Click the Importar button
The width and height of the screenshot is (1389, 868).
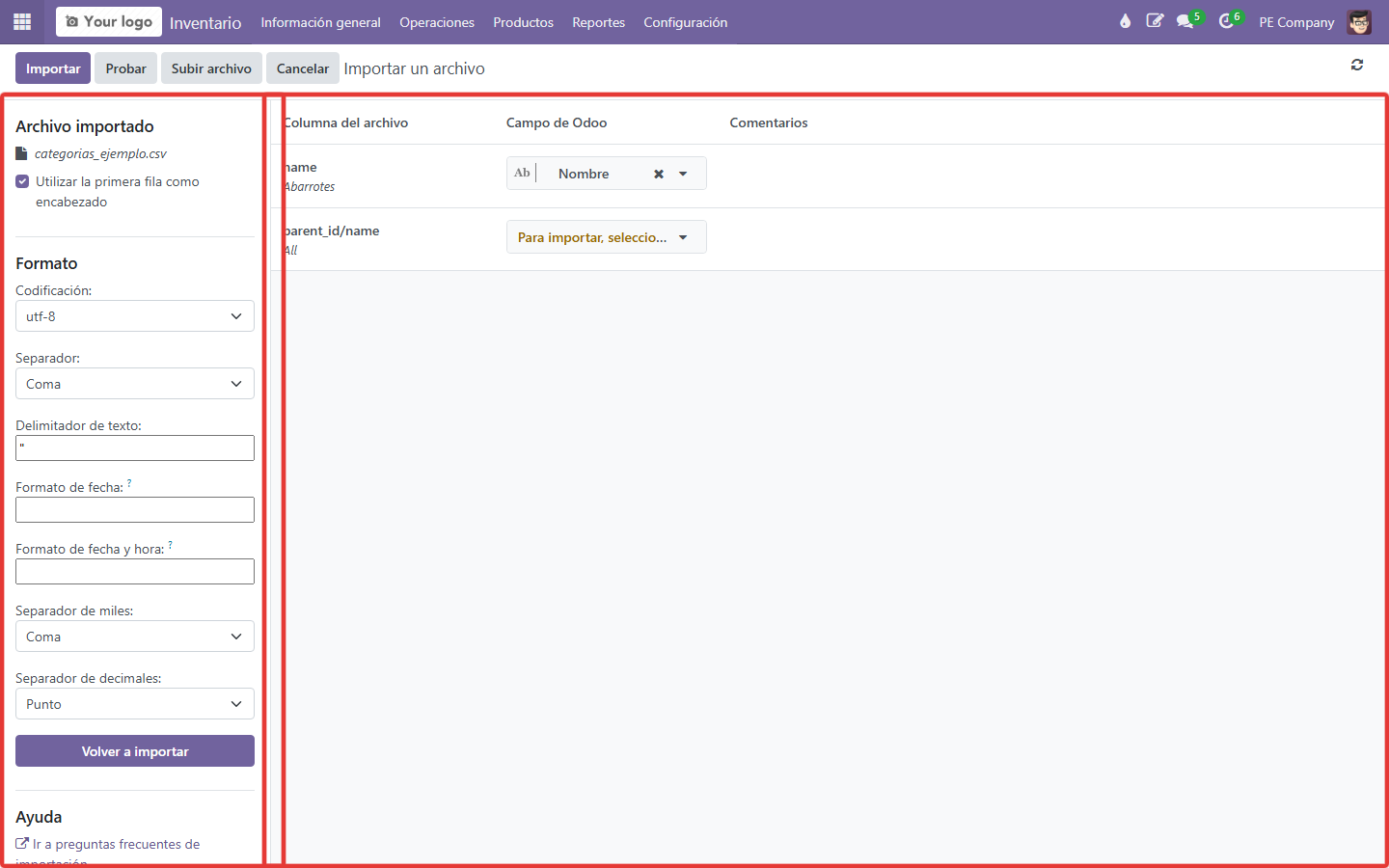53,68
